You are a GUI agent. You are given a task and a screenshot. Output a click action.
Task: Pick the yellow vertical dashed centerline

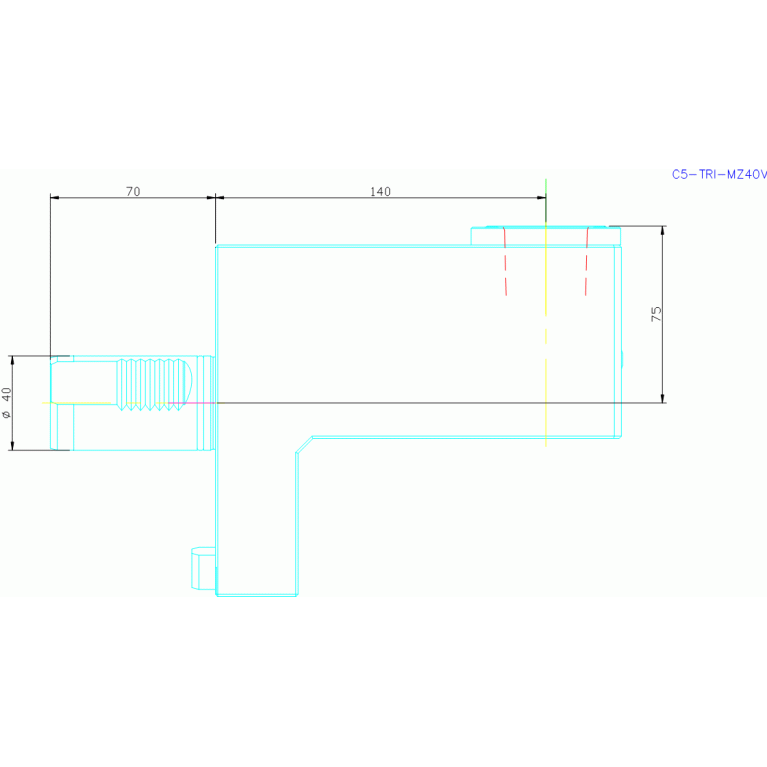pyautogui.click(x=546, y=340)
